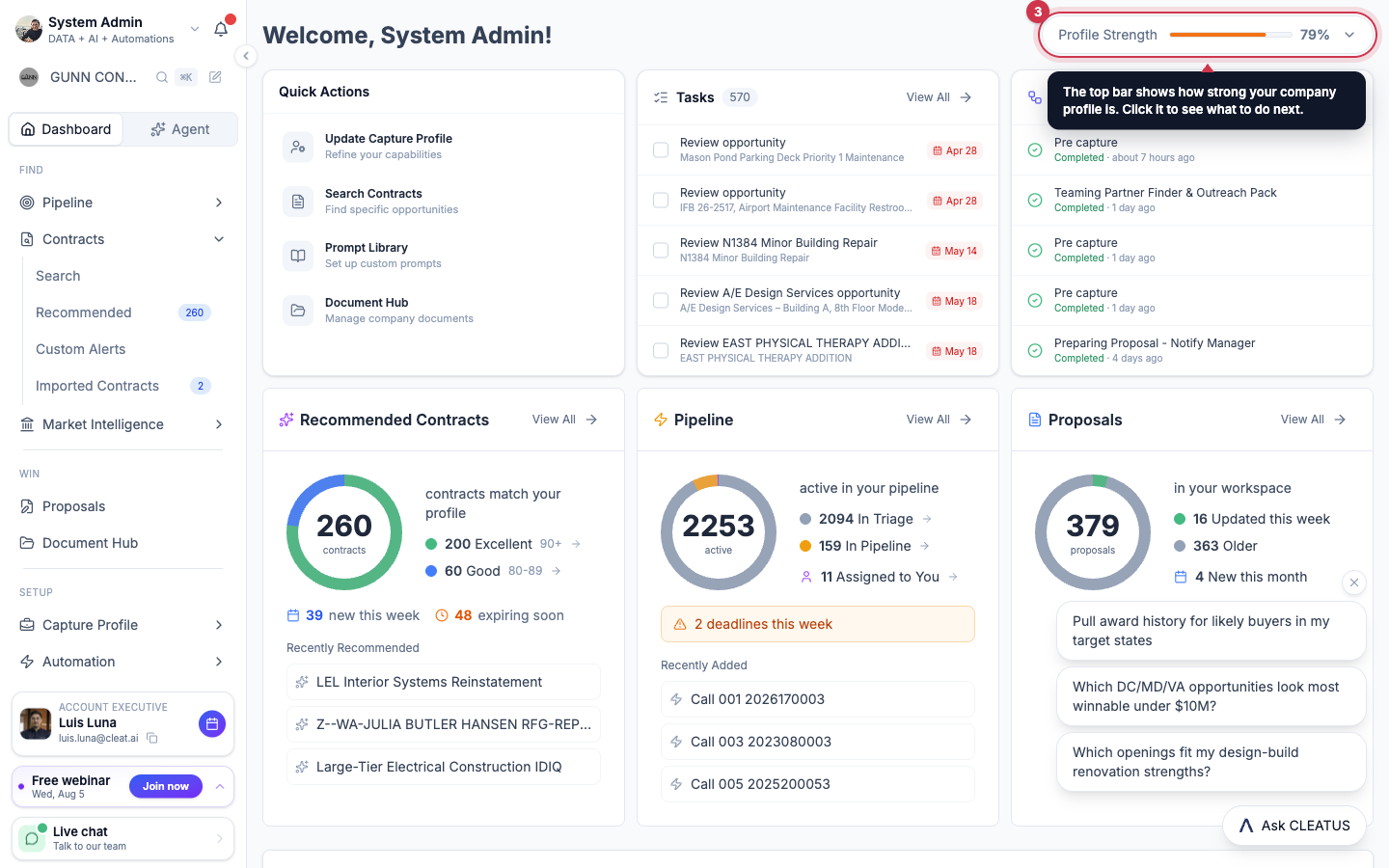
Task: Open LEL Interior Systems Reinstatement
Action: pos(444,682)
